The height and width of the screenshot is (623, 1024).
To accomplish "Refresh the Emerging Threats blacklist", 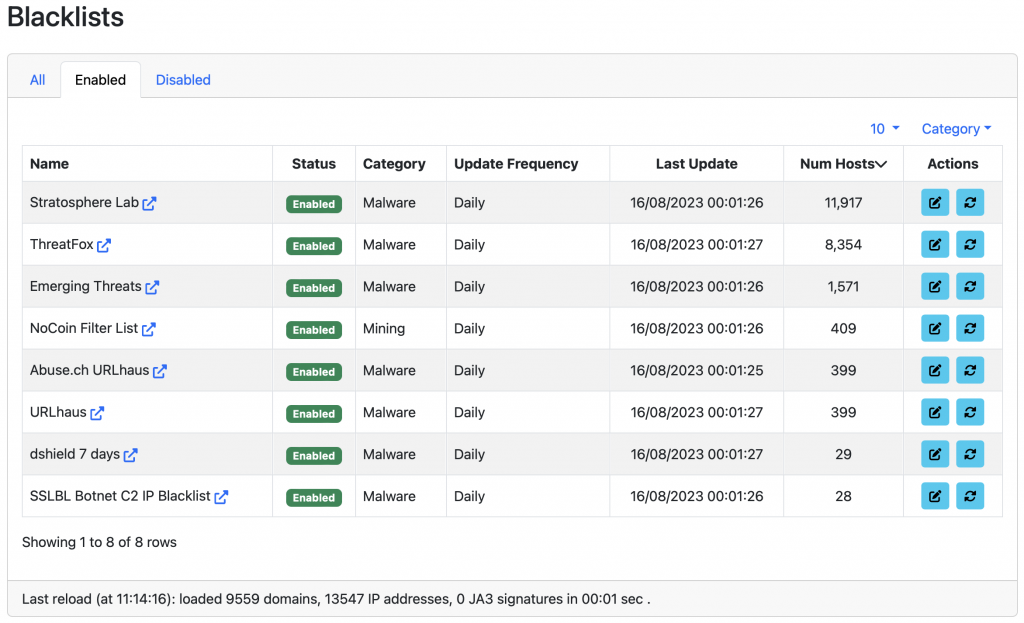I will (x=970, y=286).
